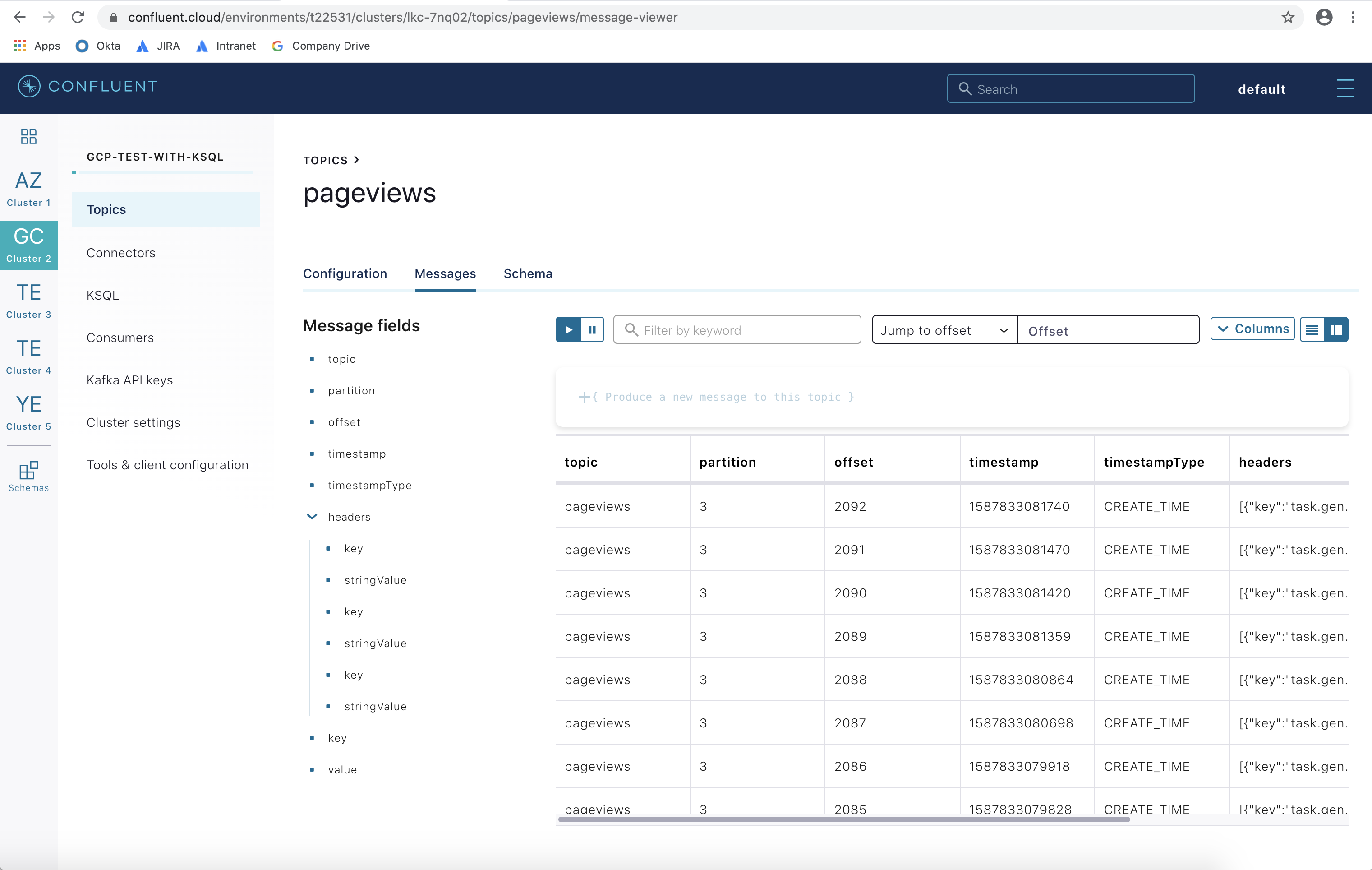Open the environment overview grid icon
The width and height of the screenshot is (1372, 870).
(28, 136)
